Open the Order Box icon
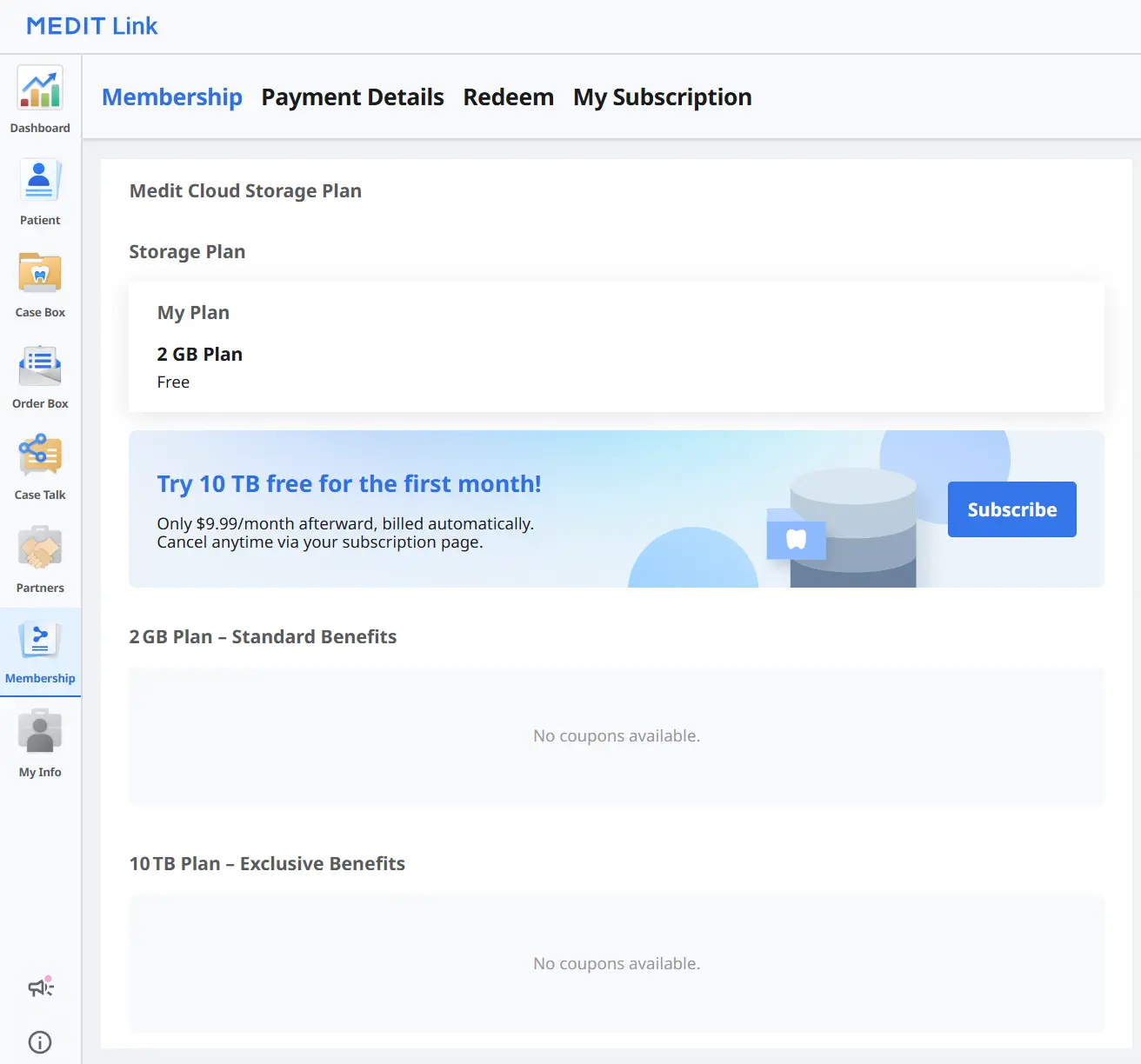This screenshot has width=1141, height=1064. pyautogui.click(x=40, y=365)
